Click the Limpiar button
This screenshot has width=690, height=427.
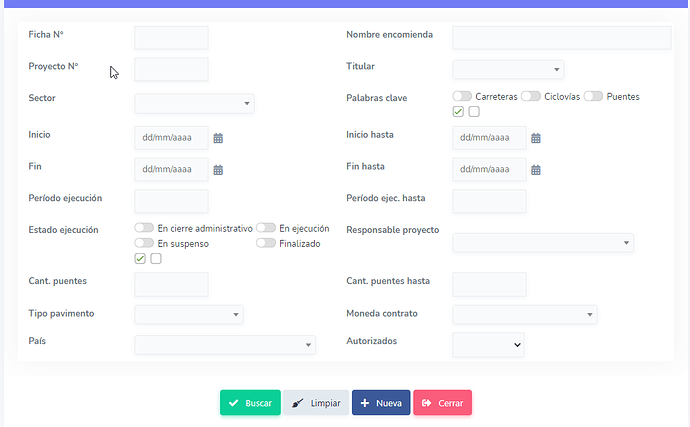pos(316,403)
